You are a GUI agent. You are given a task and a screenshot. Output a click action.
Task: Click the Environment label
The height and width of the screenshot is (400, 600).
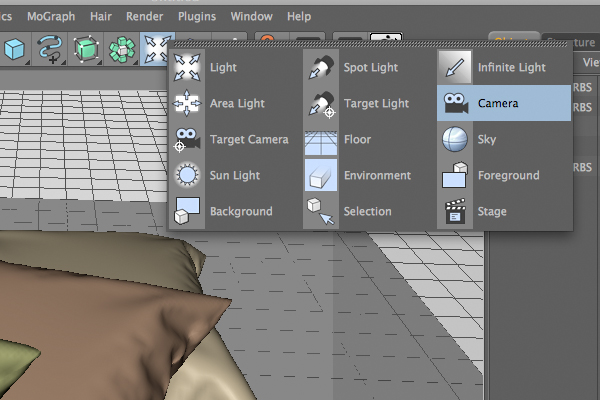coord(377,175)
